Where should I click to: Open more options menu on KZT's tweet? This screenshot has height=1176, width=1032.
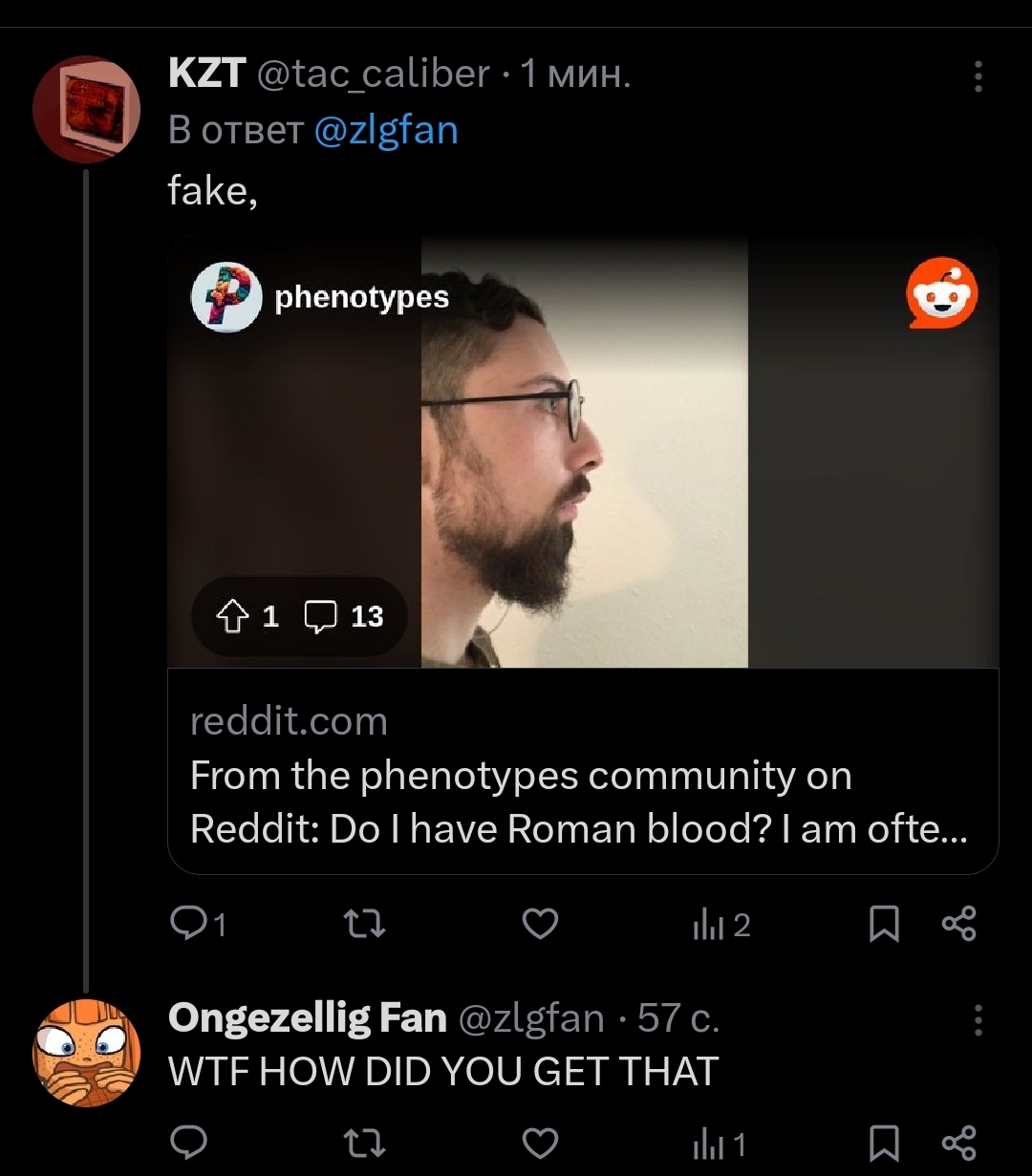tap(978, 76)
